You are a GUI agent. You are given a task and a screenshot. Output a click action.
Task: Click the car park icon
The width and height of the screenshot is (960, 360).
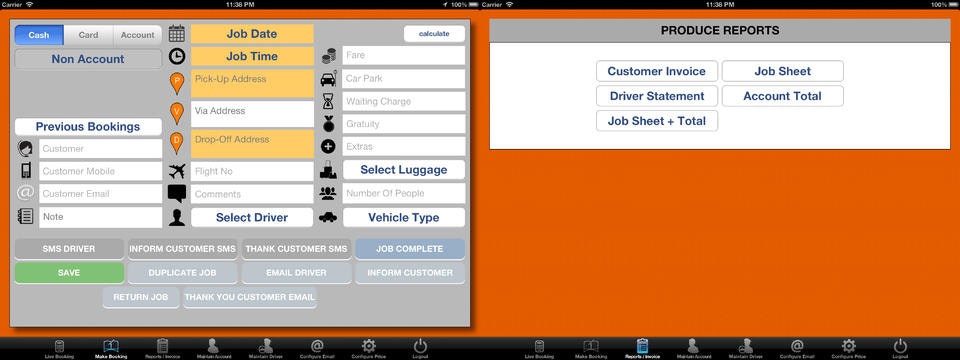pos(329,78)
